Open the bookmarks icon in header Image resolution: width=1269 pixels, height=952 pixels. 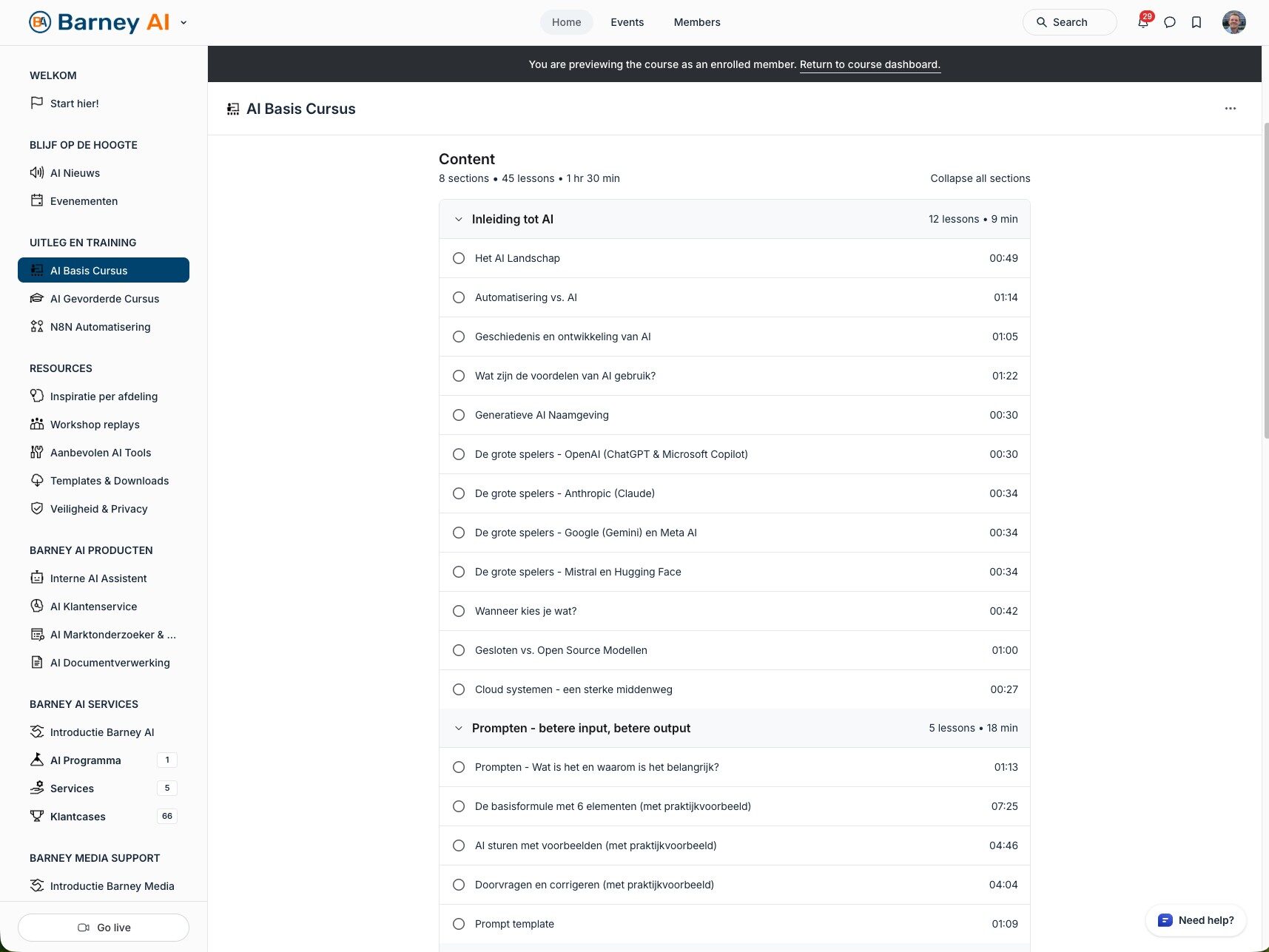click(1196, 22)
